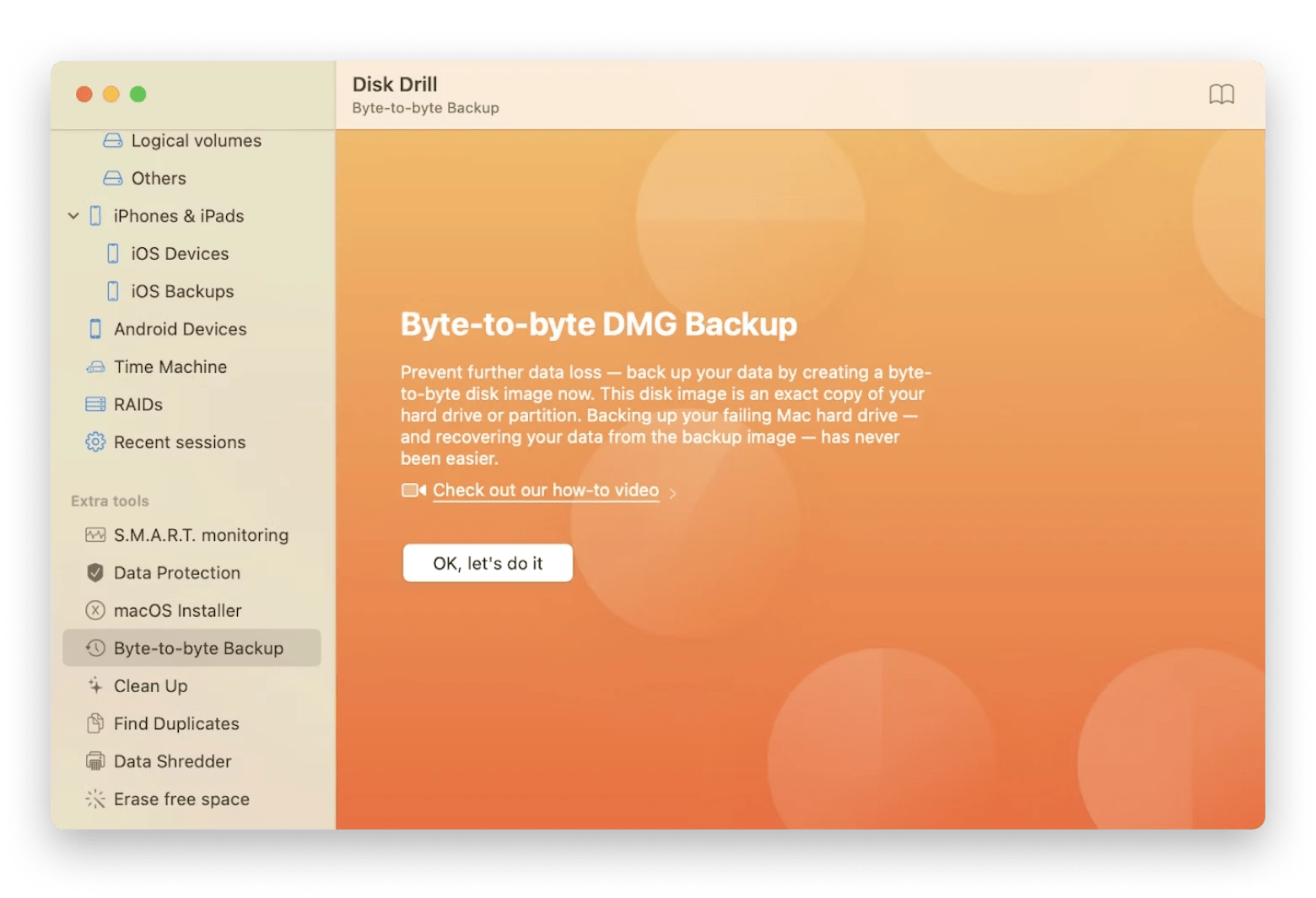
Task: Open the Check out our how-to video link
Action: pyautogui.click(x=545, y=490)
